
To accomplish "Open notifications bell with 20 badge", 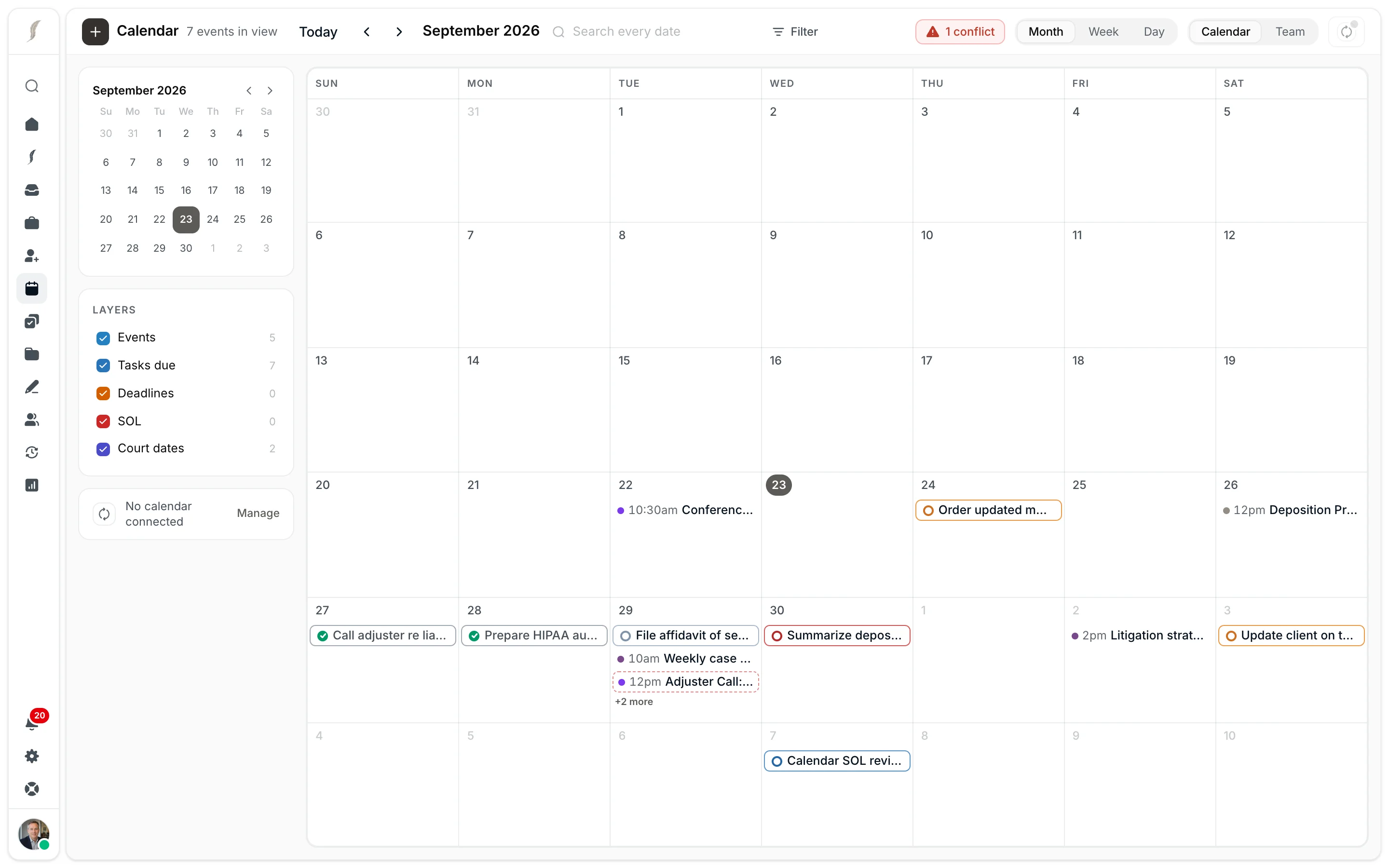I will pos(33,723).
